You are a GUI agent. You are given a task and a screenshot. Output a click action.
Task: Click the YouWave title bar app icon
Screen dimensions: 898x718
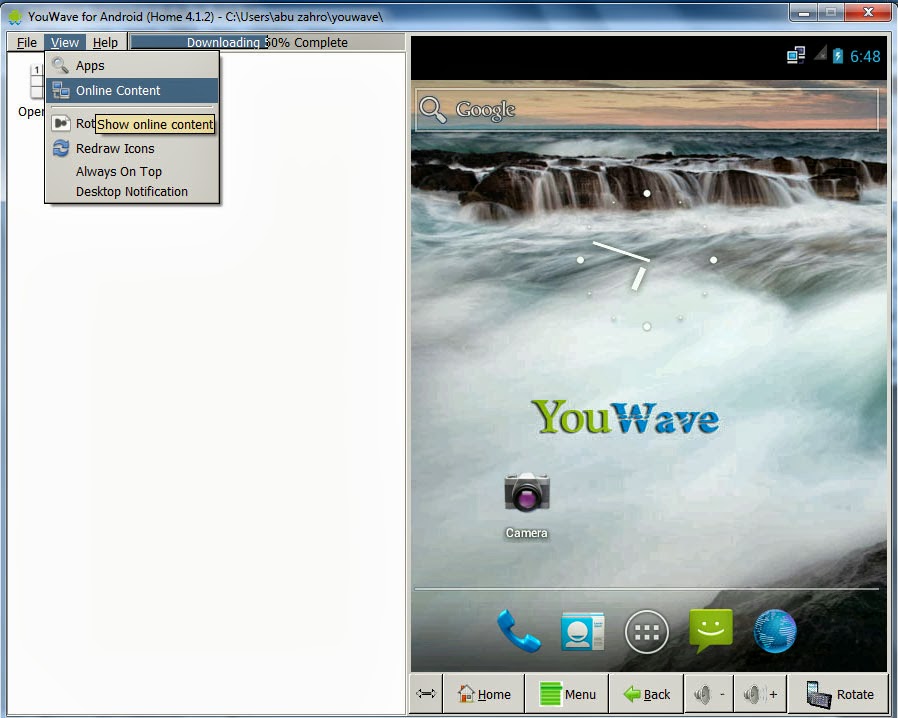coord(15,17)
